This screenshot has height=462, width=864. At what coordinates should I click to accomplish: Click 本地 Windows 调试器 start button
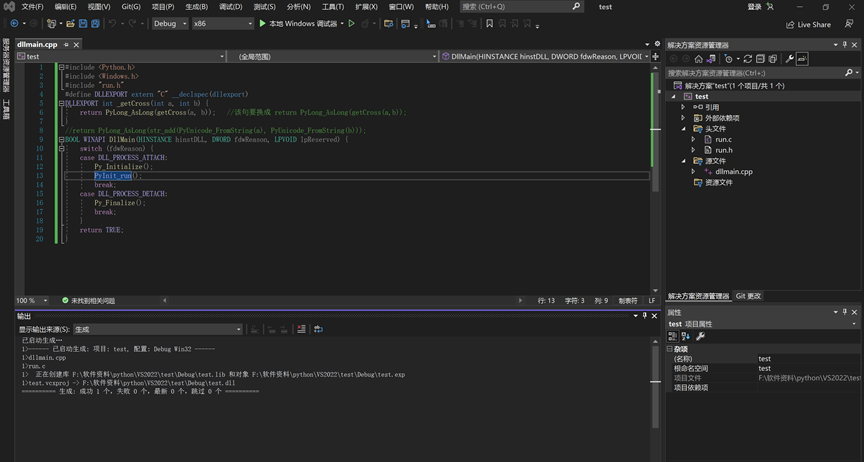298,24
